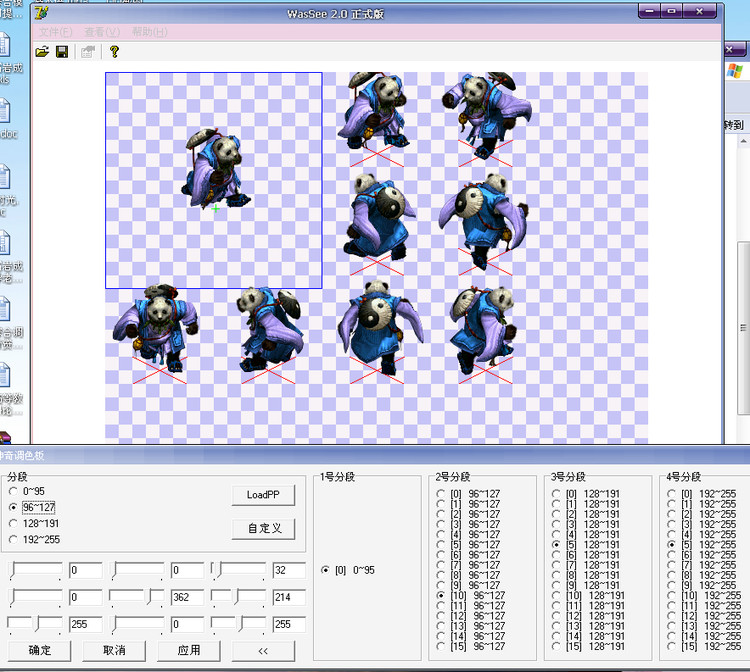Click the input field containing 214
Image resolution: width=750 pixels, height=672 pixels.
coord(288,597)
